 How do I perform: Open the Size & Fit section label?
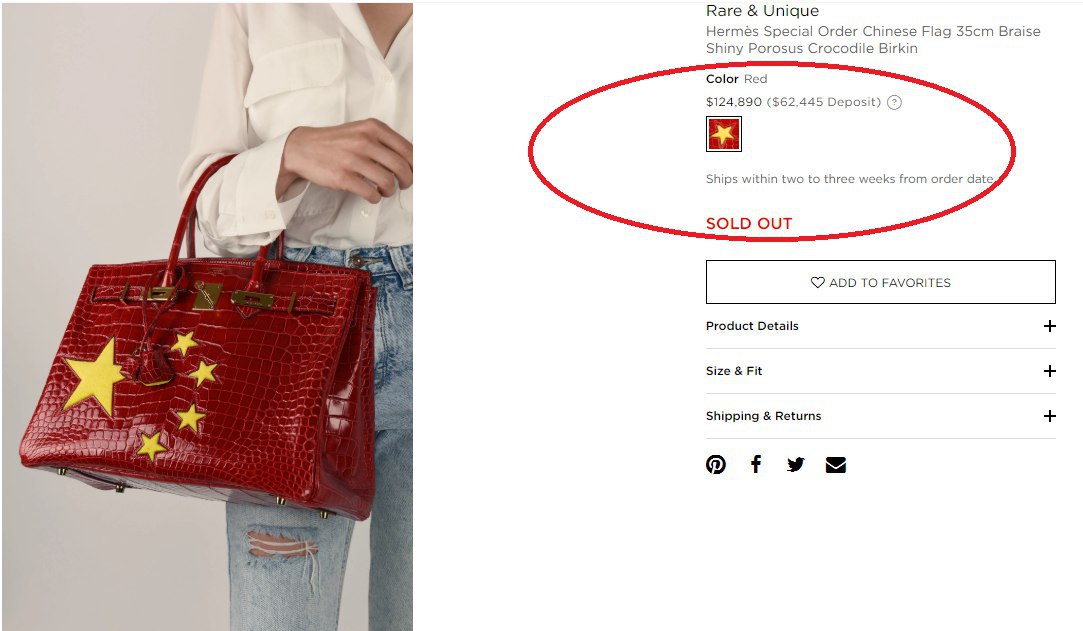click(x=734, y=371)
